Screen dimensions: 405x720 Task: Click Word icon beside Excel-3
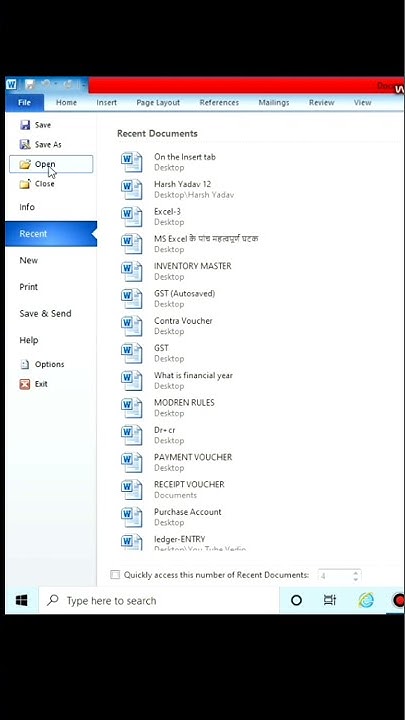pyautogui.click(x=132, y=217)
